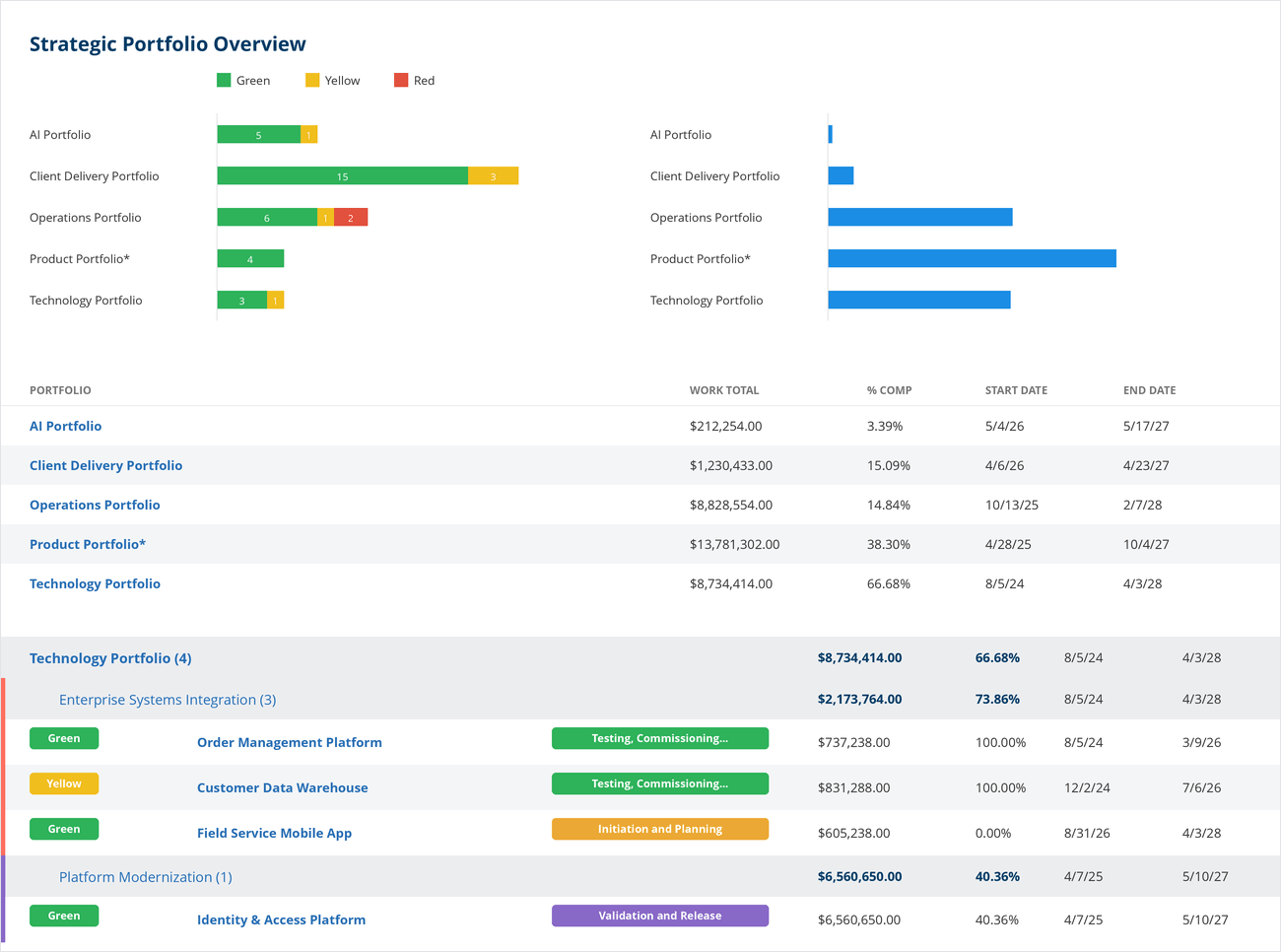Open the AI Portfolio link in the portfolio table

point(65,426)
